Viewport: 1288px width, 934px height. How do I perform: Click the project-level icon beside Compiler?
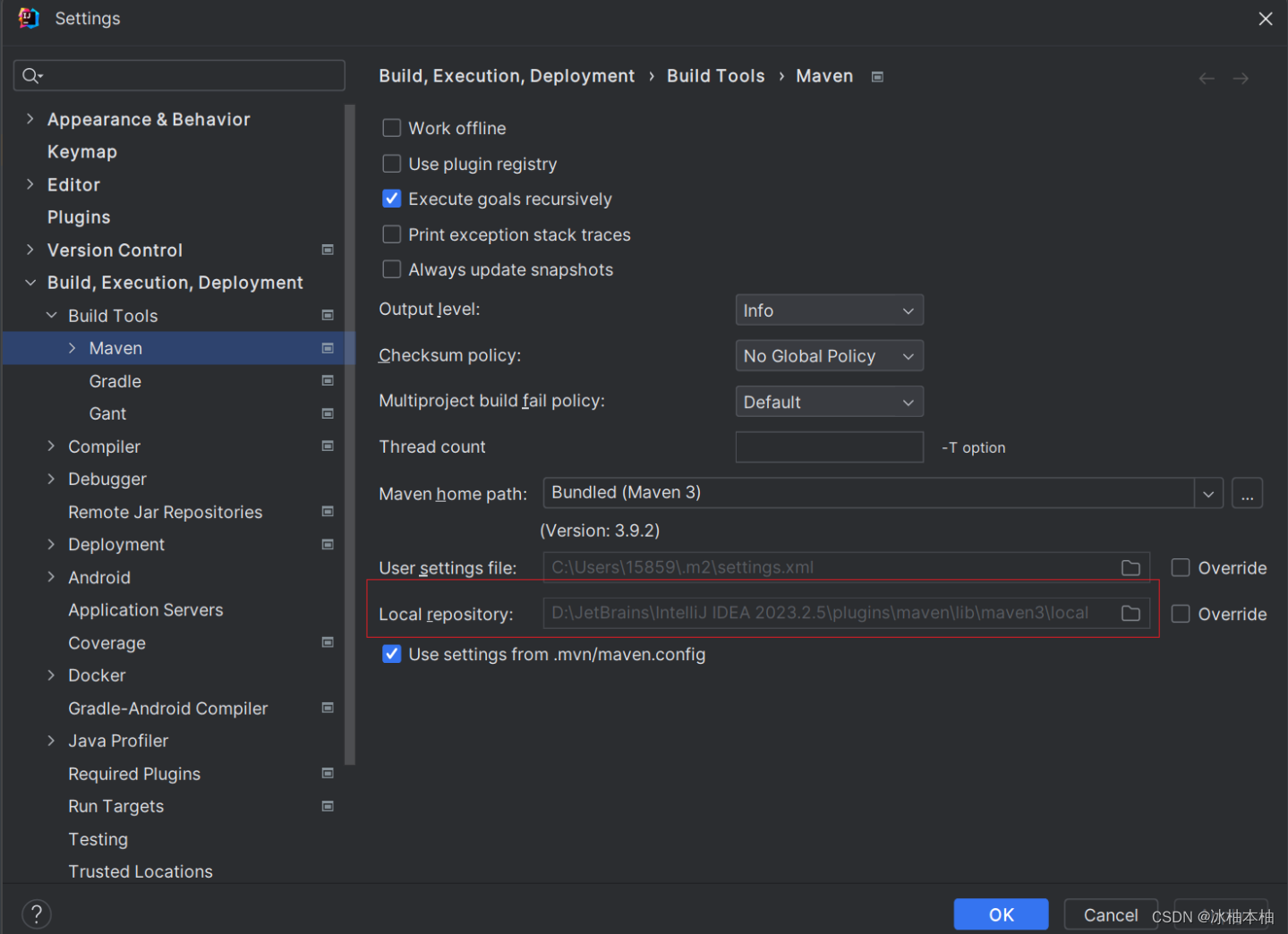(x=328, y=446)
